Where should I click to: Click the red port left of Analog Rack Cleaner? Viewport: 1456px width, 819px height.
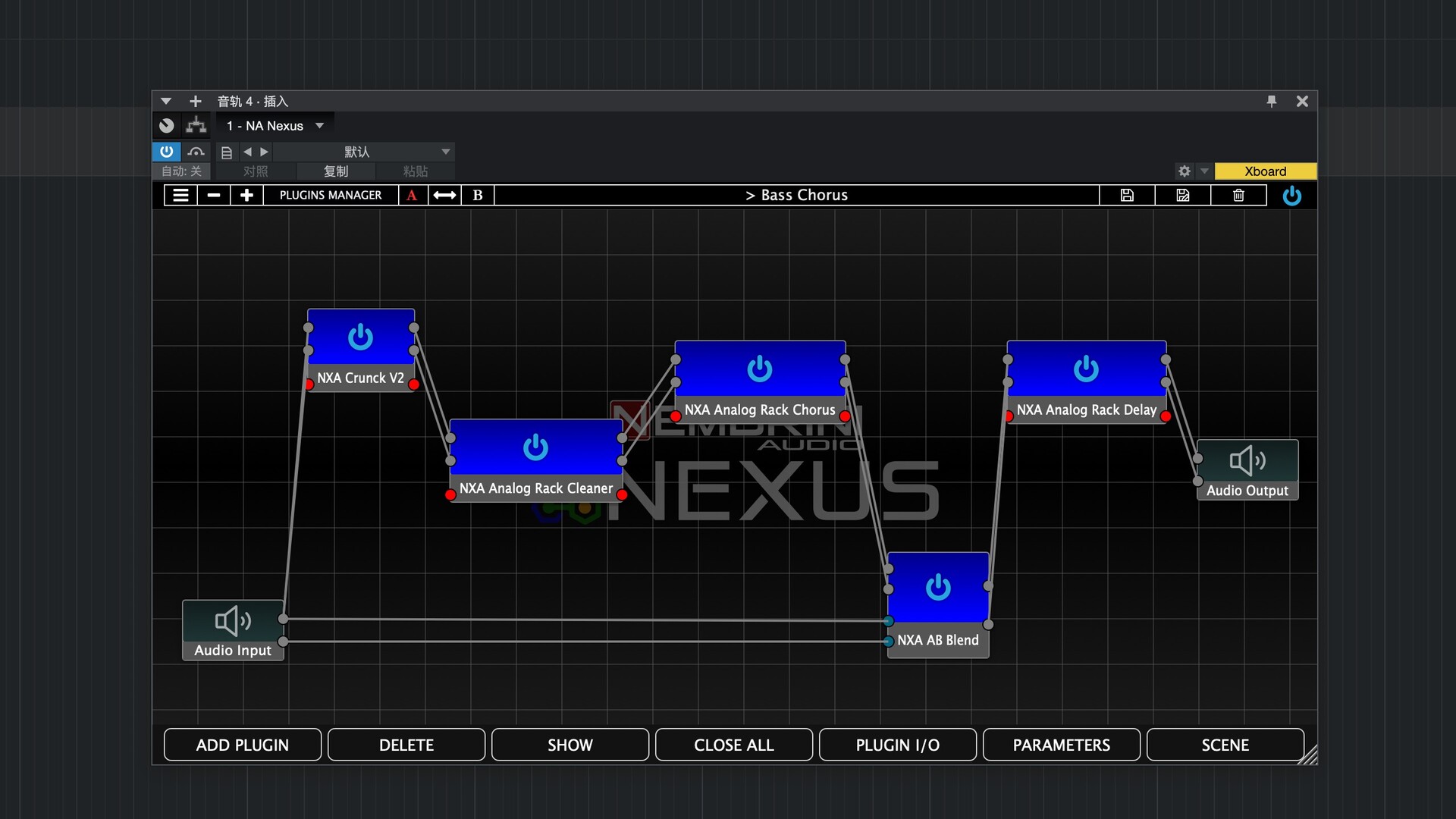tap(450, 495)
